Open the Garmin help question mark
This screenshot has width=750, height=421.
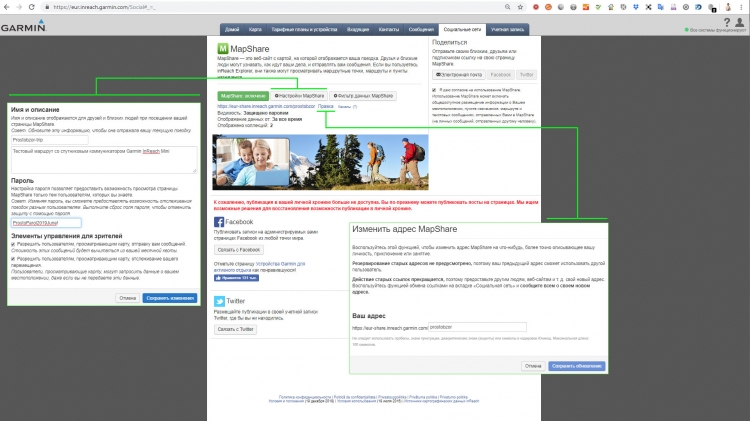tap(727, 22)
